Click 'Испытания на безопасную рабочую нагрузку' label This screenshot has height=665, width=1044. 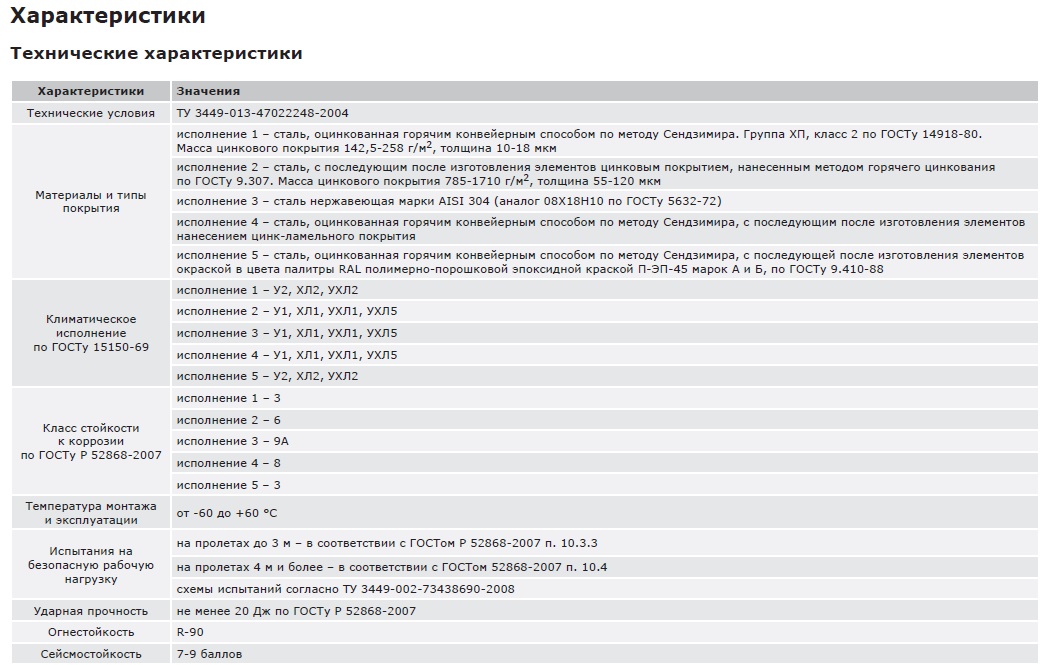91,565
